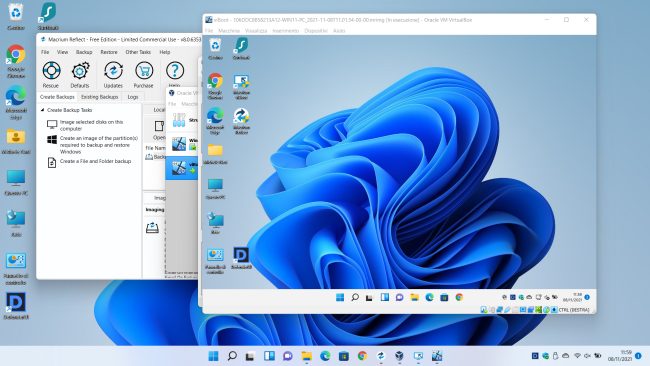The image size is (650, 366).
Task: Open yellow folder icon on VM desktop
Action: pos(215,153)
